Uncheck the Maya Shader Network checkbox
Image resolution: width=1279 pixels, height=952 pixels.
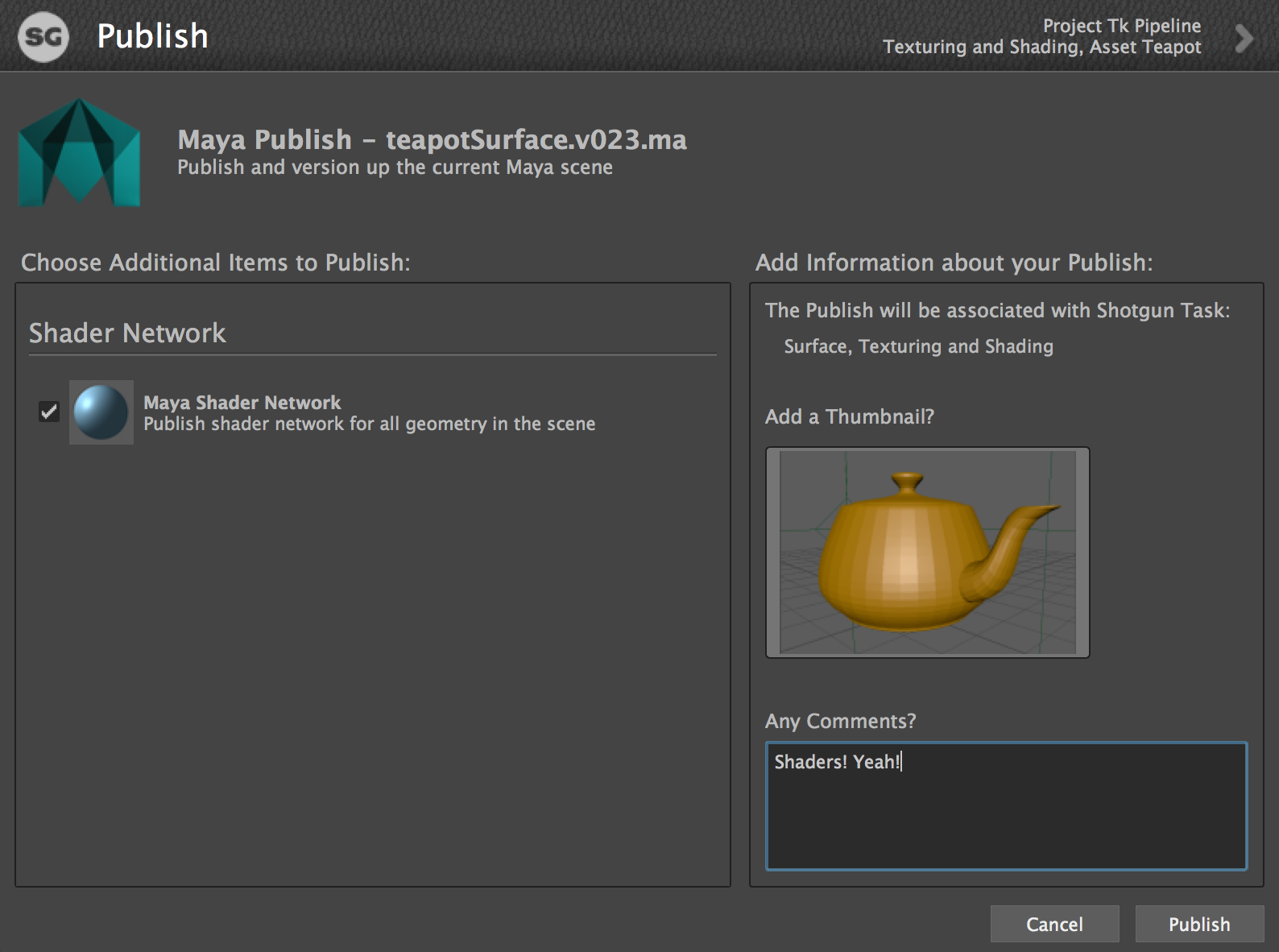click(49, 412)
